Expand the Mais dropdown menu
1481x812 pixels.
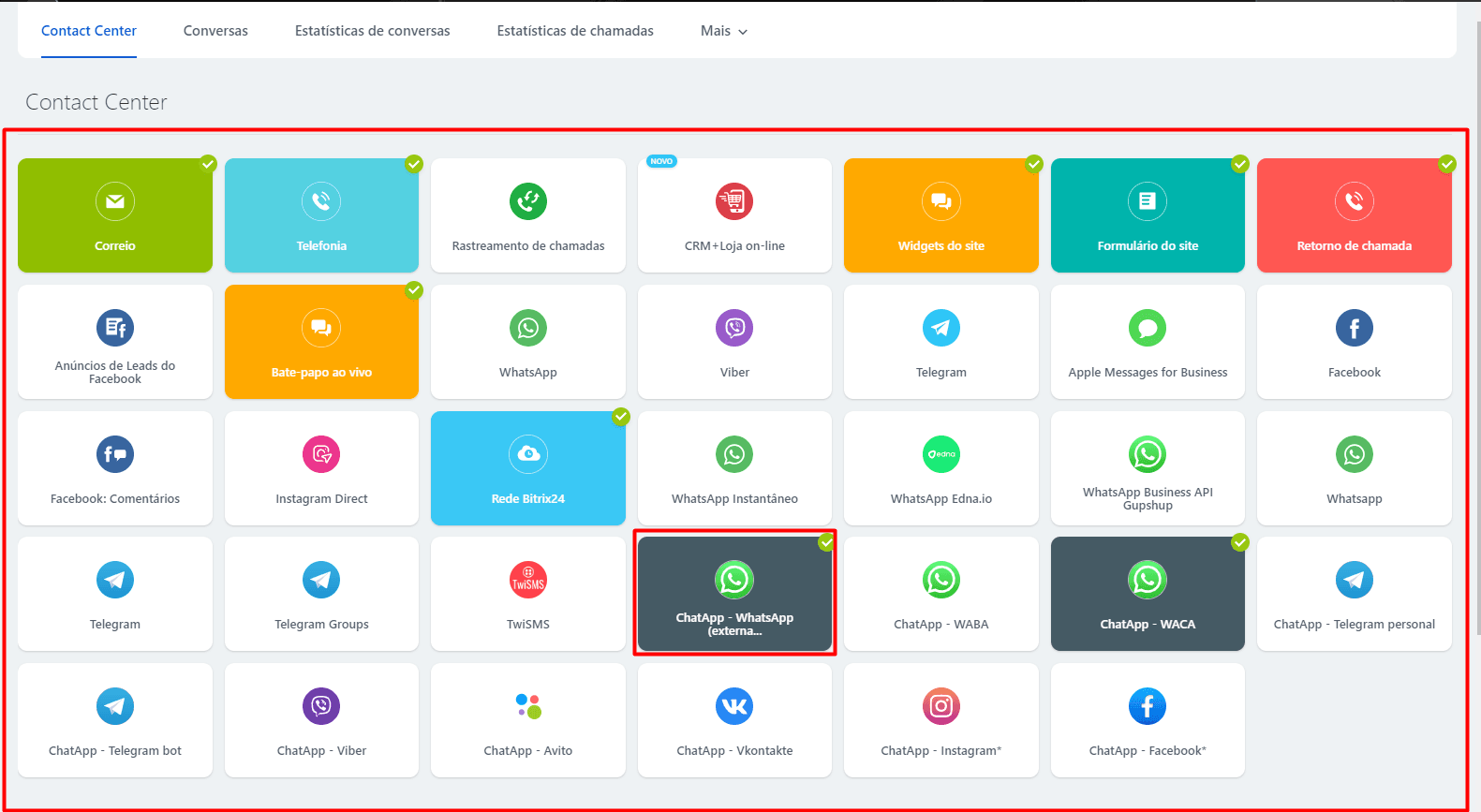point(724,31)
